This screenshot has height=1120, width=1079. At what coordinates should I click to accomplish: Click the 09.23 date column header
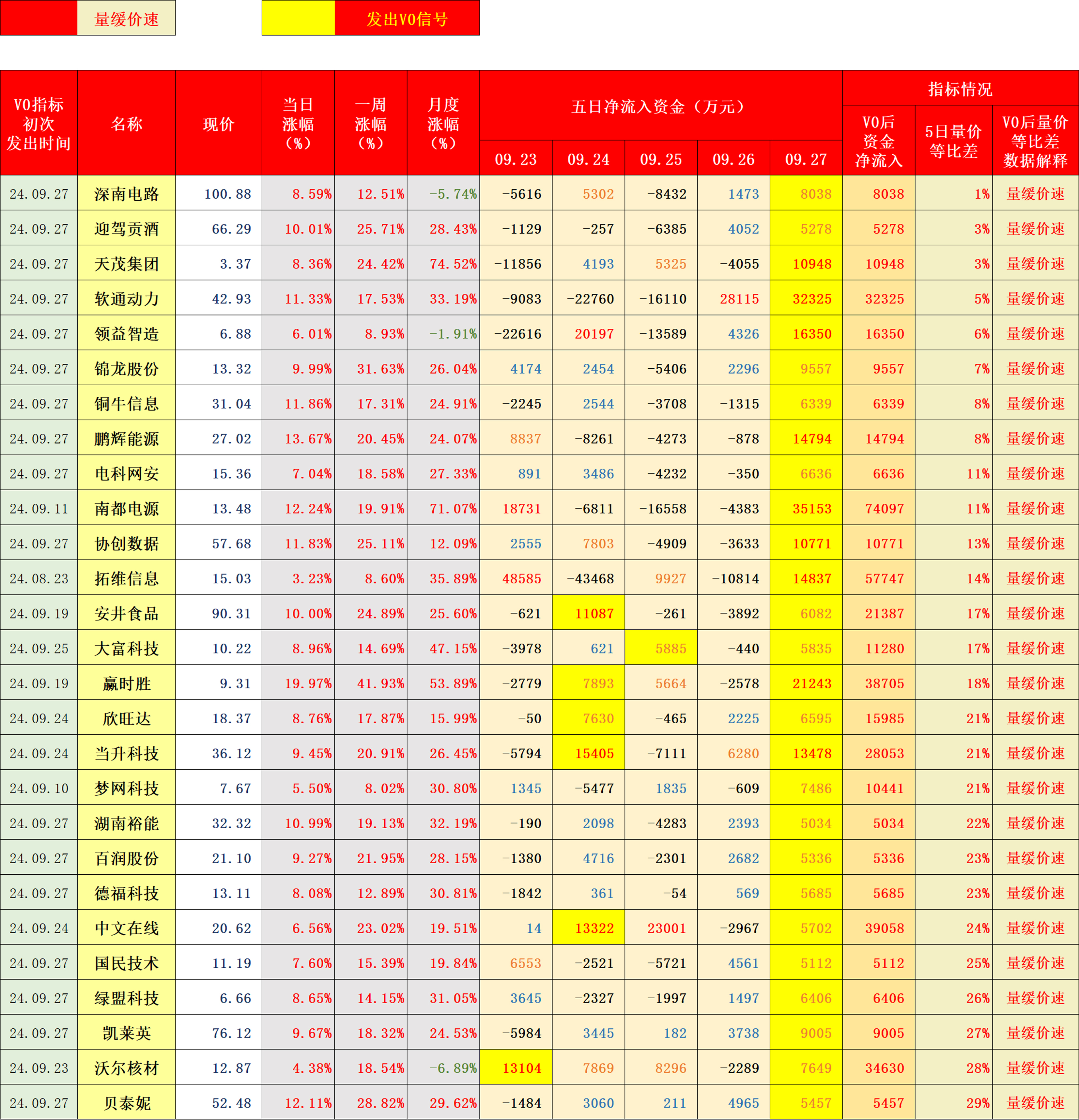[516, 158]
